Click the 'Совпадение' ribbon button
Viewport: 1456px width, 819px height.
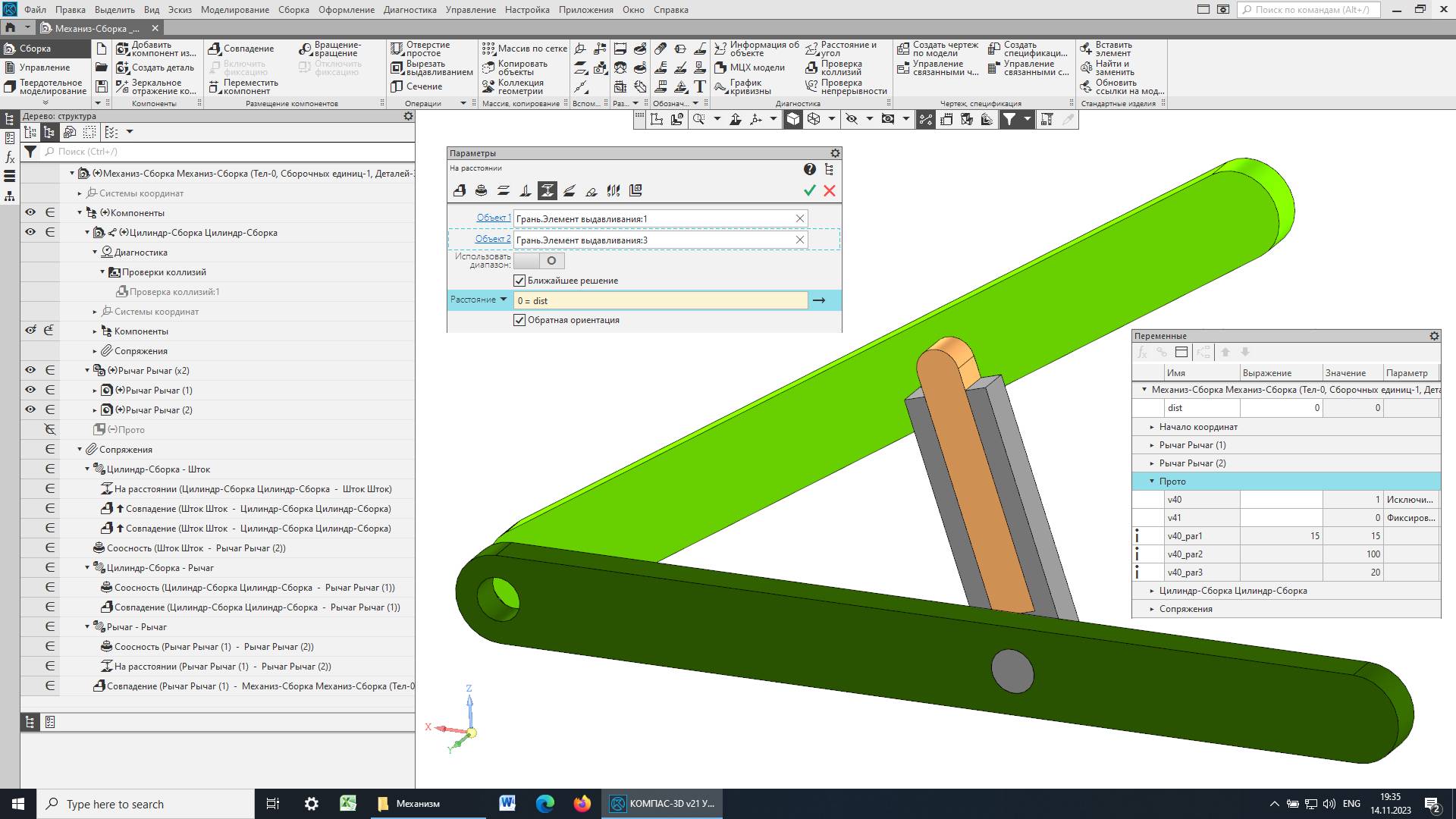point(241,49)
